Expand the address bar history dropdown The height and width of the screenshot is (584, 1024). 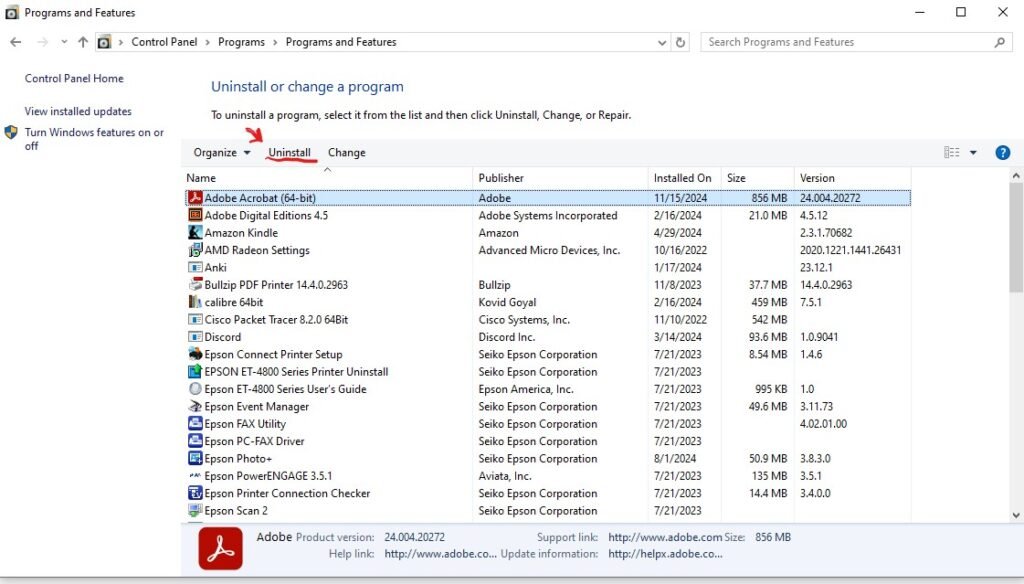pos(661,43)
